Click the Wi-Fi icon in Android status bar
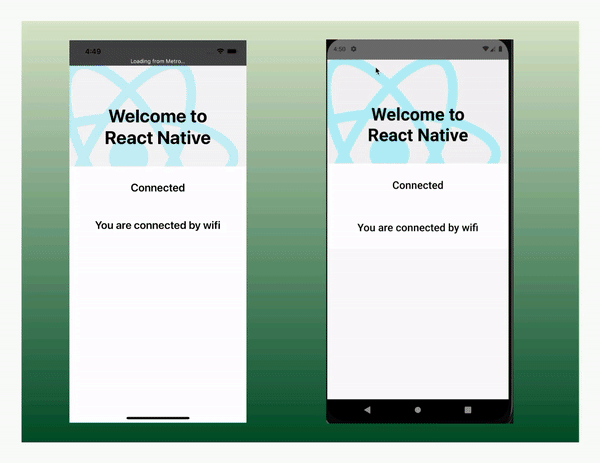 [485, 49]
